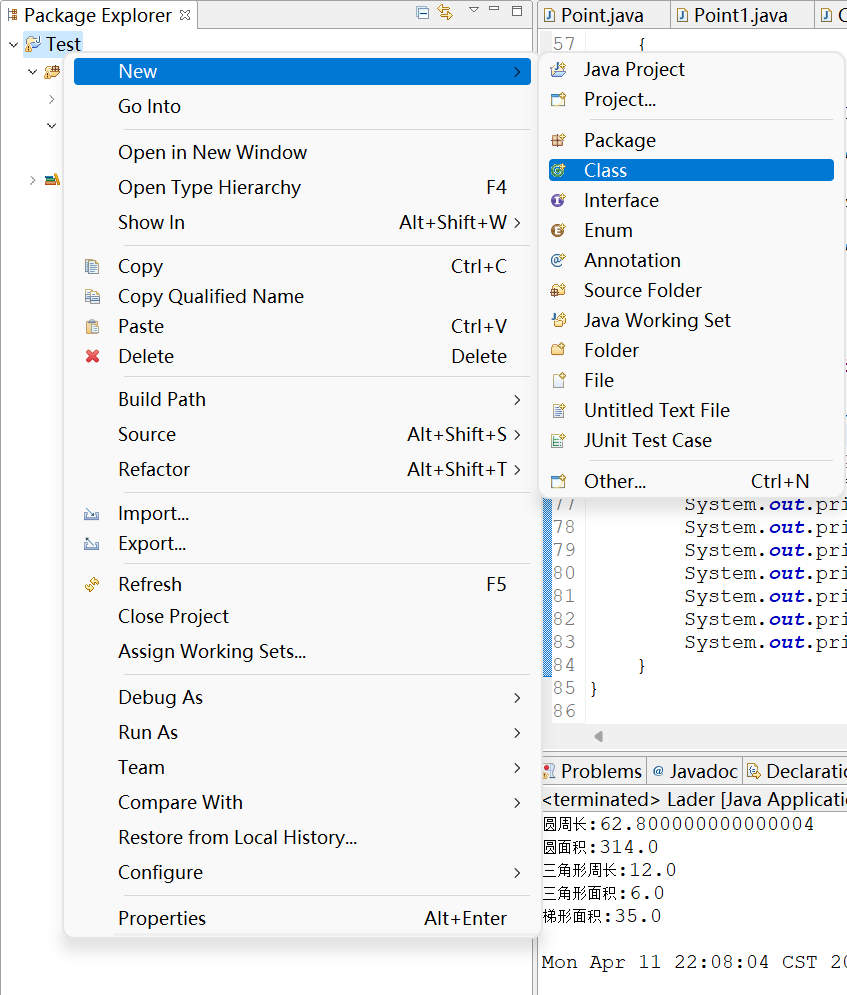Screen dimensions: 847x995
Task: Expand the Build Path submenu
Action: point(516,400)
